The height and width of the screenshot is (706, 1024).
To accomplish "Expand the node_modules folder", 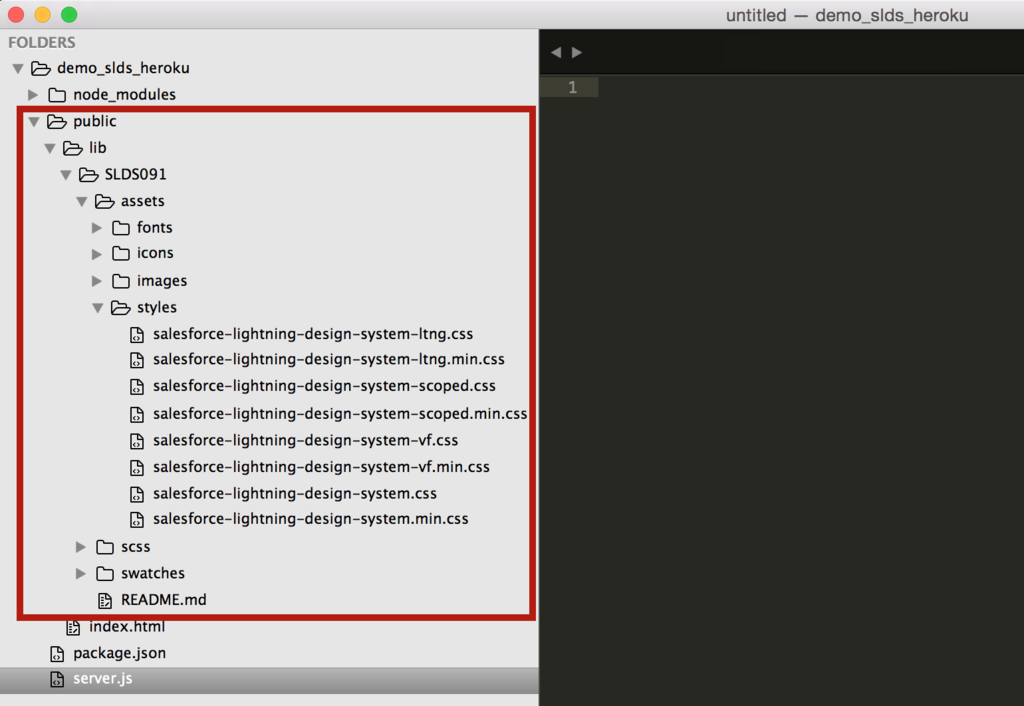I will [33, 94].
